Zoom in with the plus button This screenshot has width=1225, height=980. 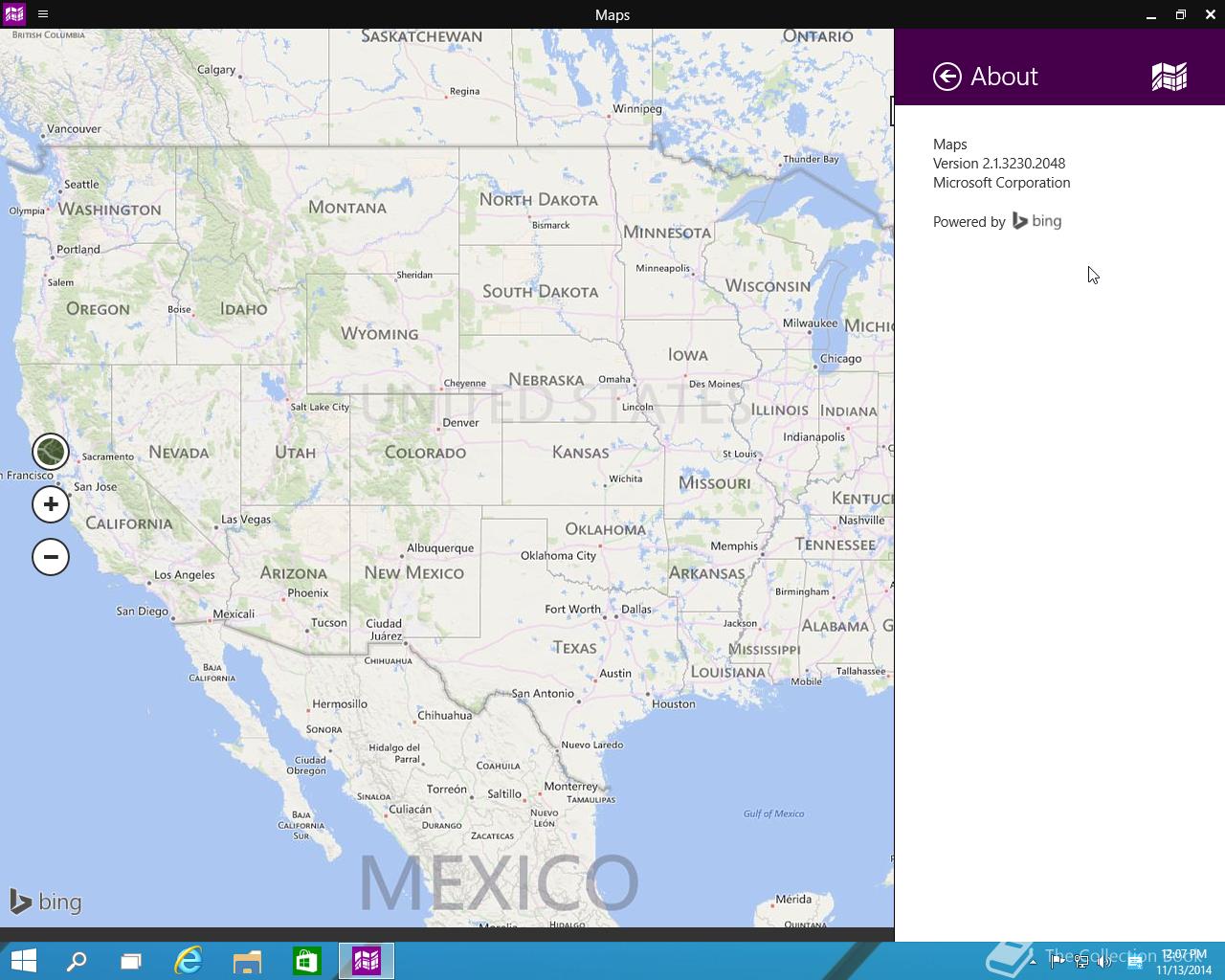pyautogui.click(x=51, y=504)
